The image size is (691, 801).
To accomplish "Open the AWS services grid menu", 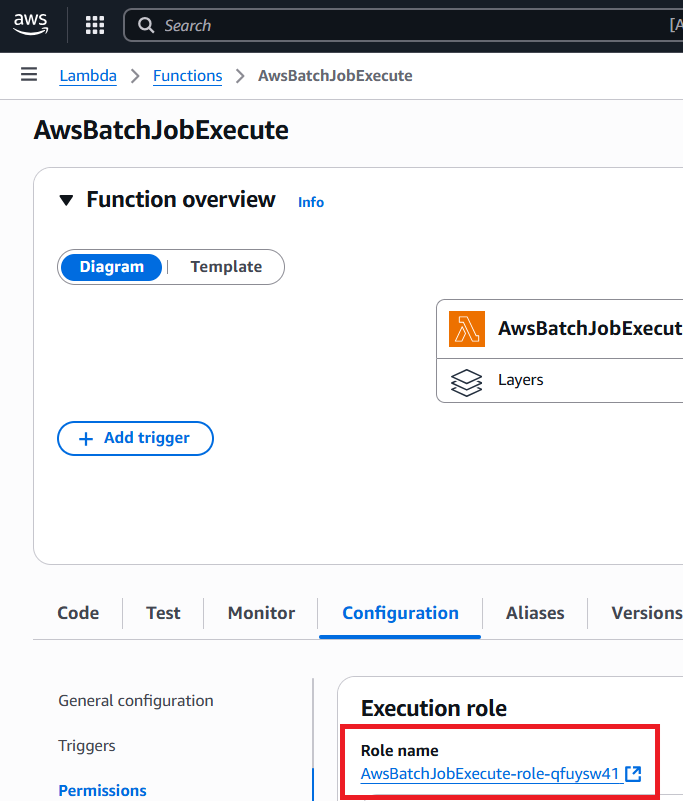I will click(x=95, y=25).
